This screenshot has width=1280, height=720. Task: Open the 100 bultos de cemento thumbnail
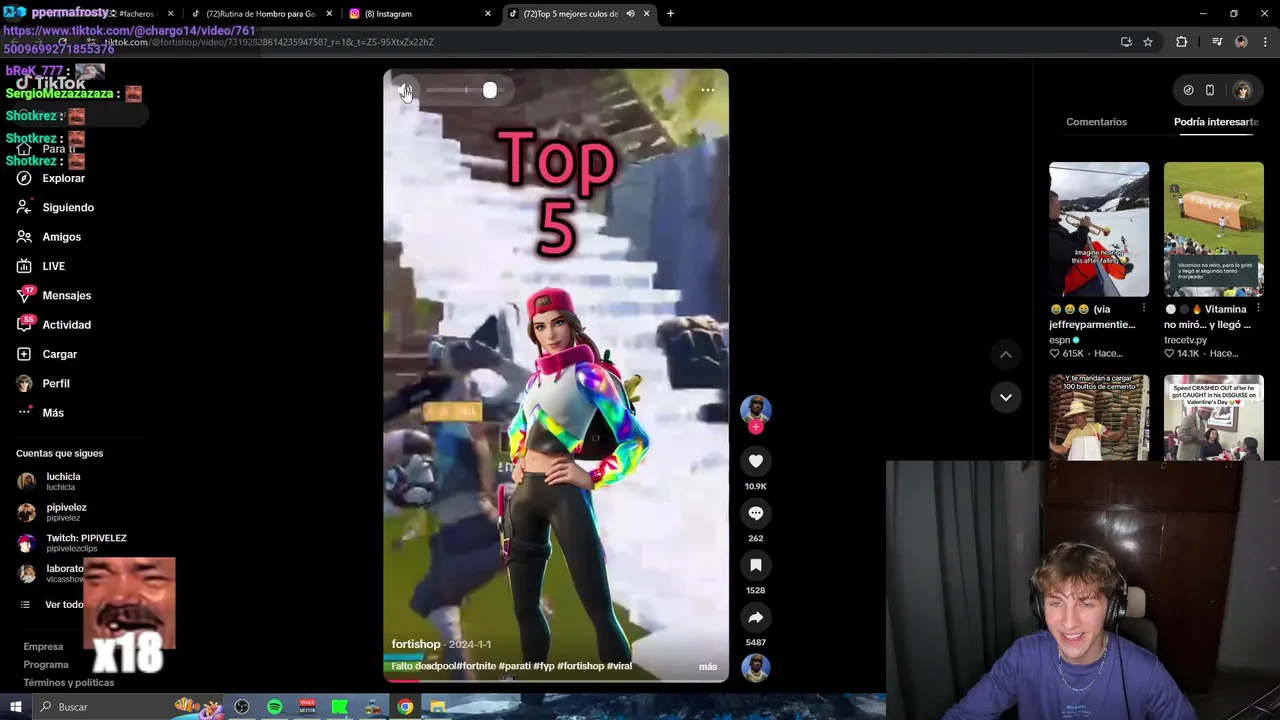click(x=1099, y=418)
